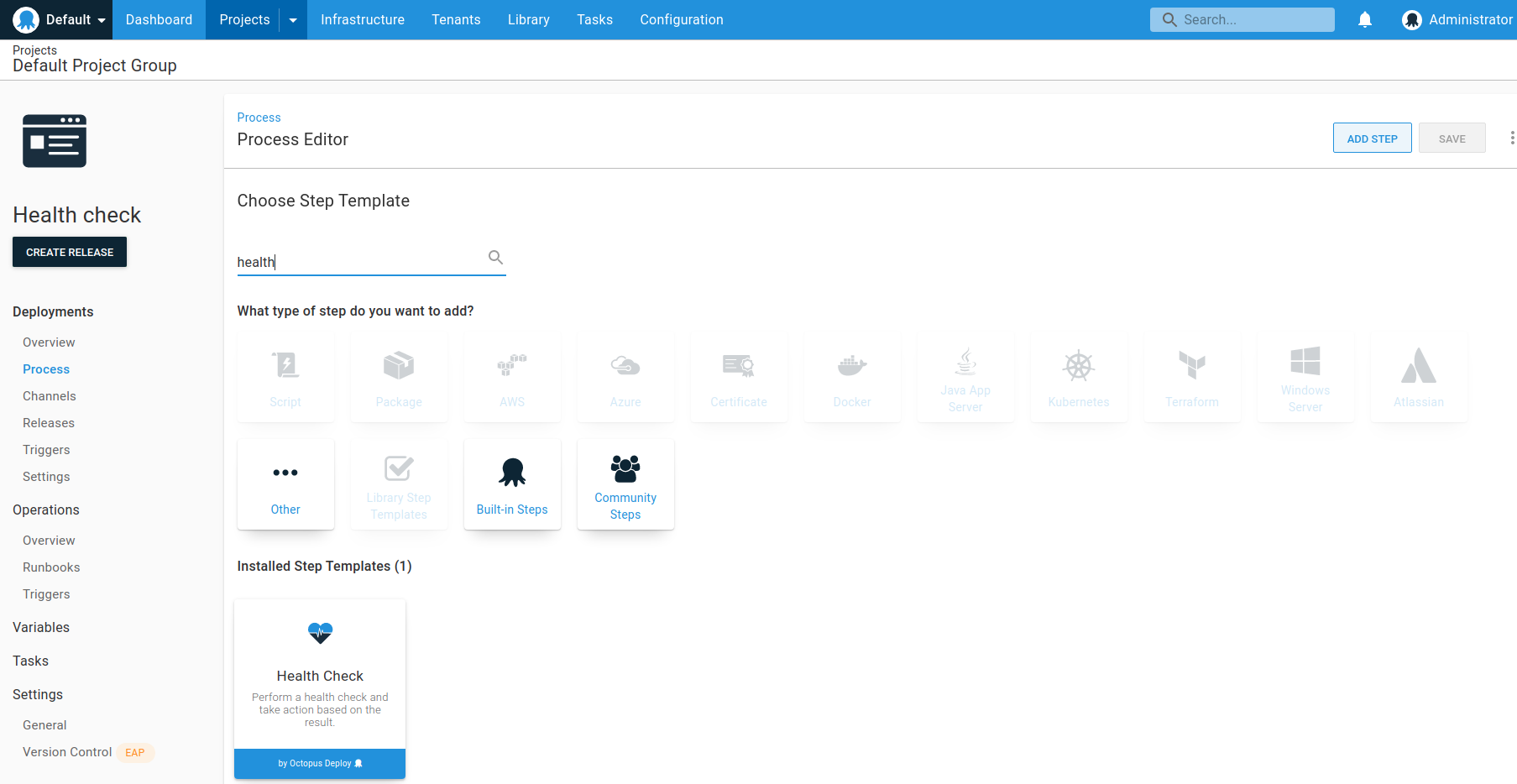Image resolution: width=1517 pixels, height=784 pixels.
Task: Choose the AWS step category
Action: pyautogui.click(x=512, y=377)
